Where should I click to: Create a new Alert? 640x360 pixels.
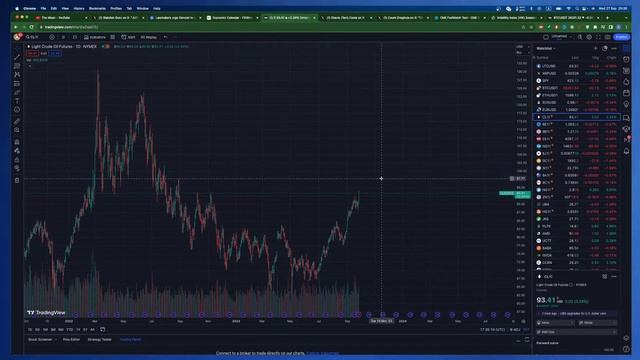point(128,37)
